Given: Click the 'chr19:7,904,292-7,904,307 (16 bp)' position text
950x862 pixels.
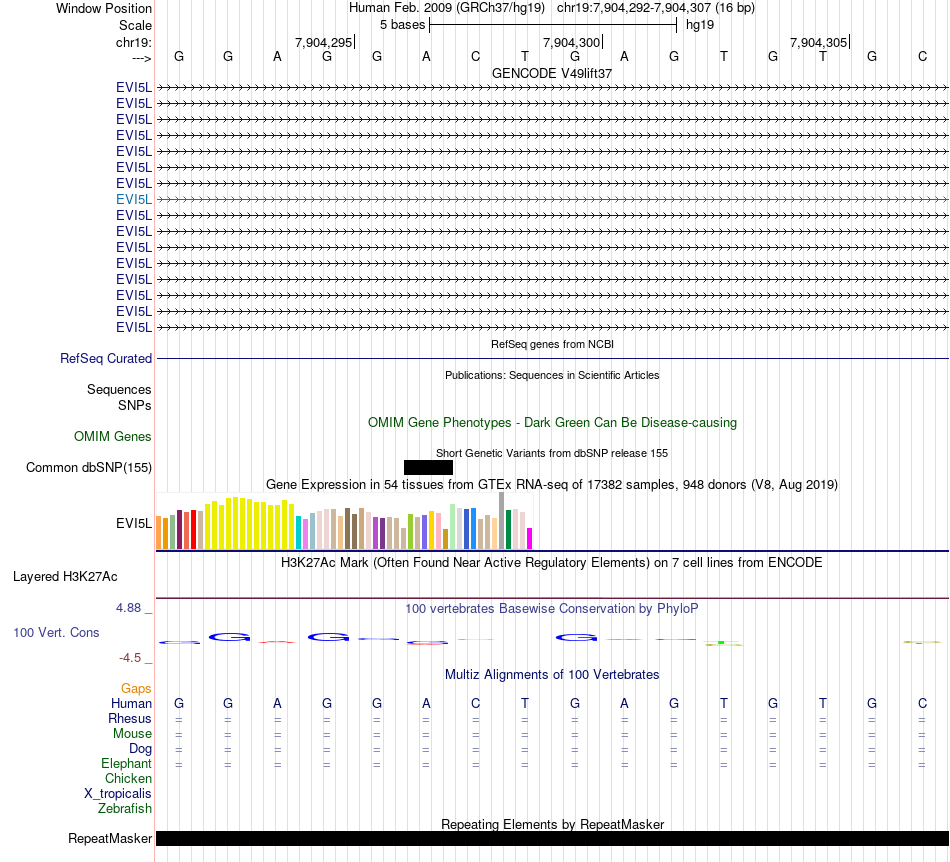Looking at the screenshot, I should tap(656, 8).
